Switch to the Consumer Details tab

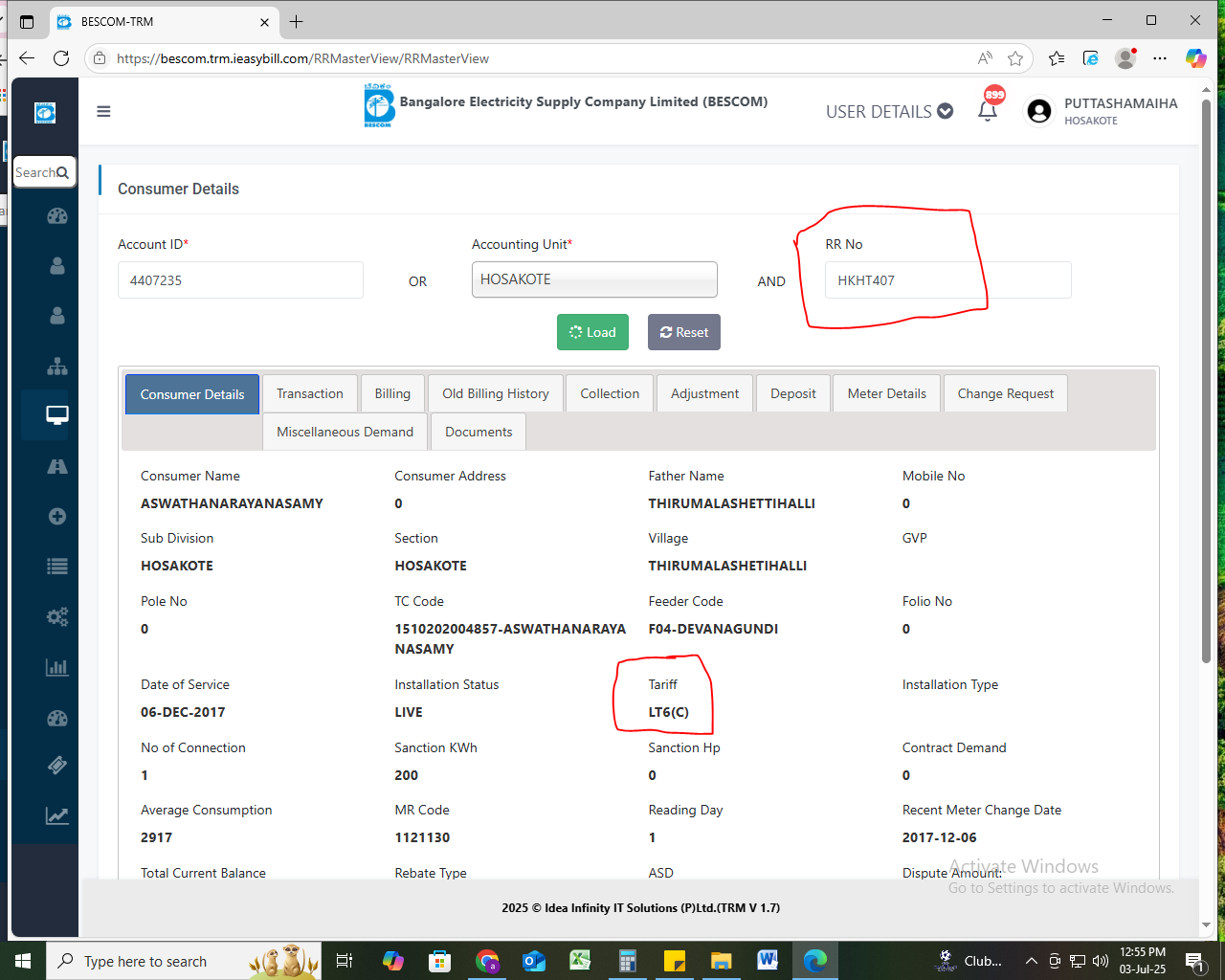click(x=192, y=394)
